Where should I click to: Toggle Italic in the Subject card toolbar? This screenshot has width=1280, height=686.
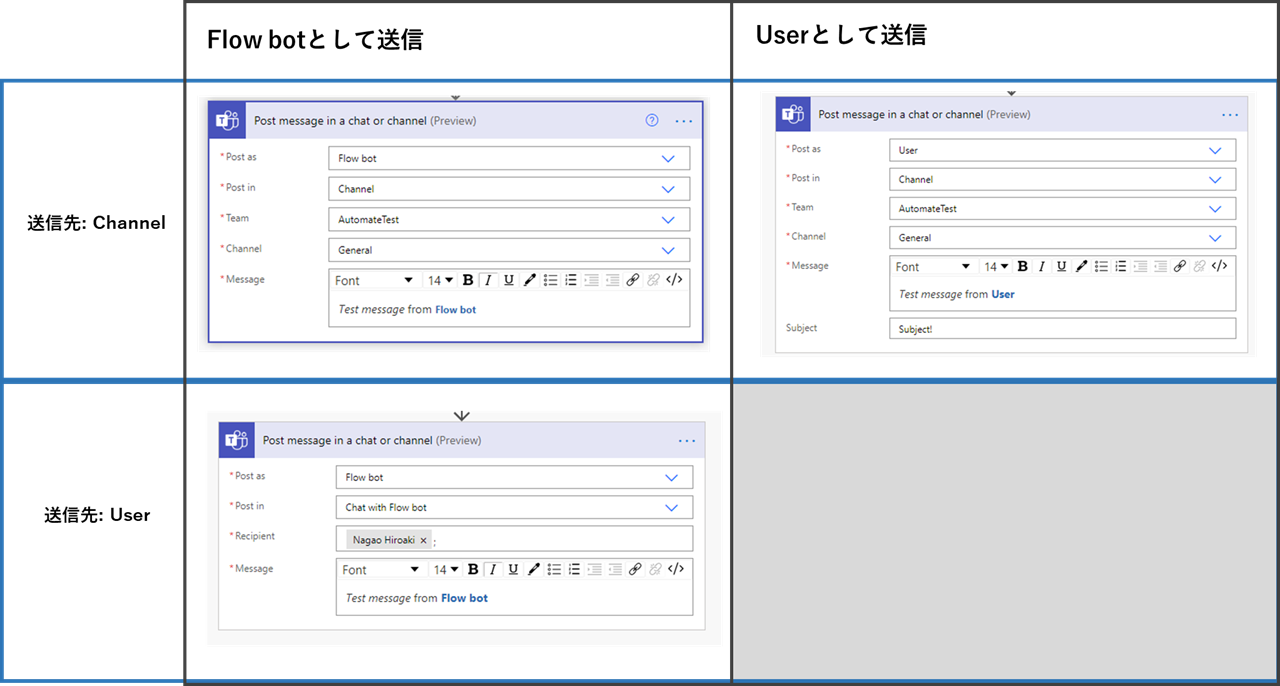[1042, 266]
